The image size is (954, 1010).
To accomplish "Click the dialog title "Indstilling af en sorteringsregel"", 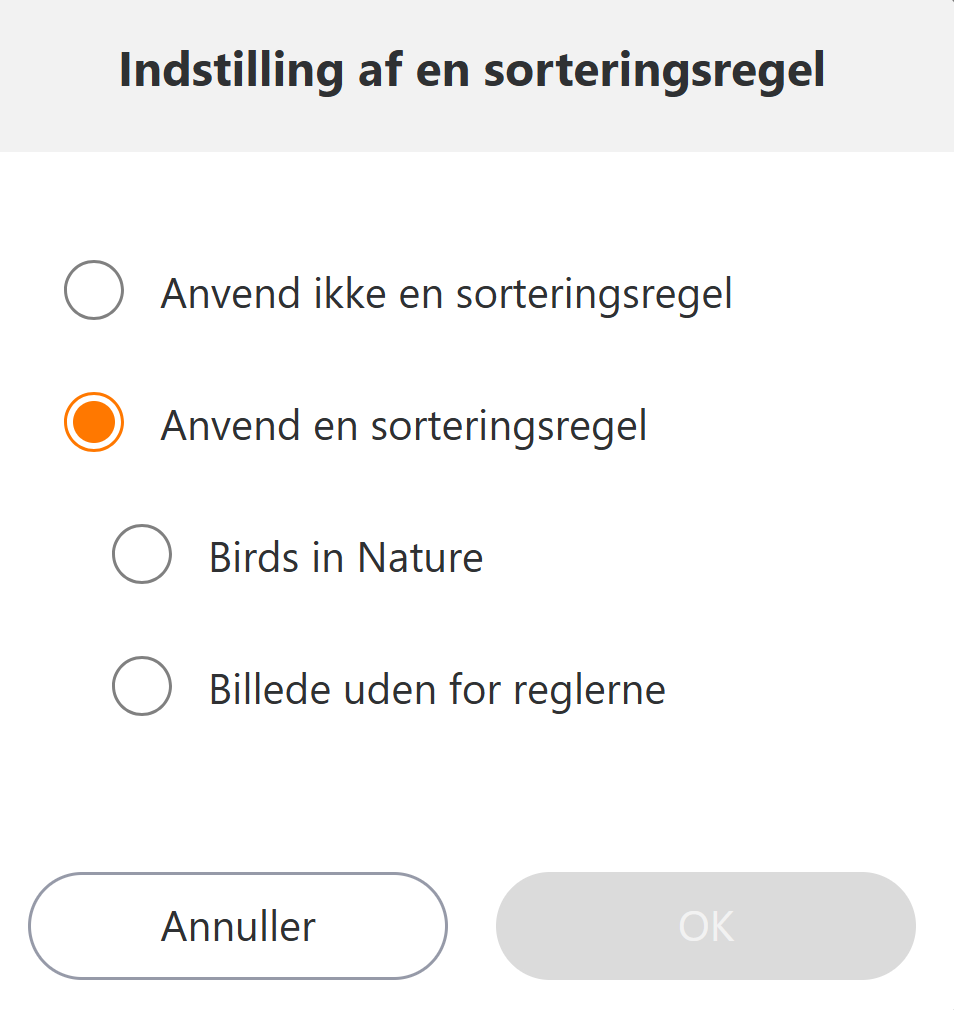I will click(x=472, y=70).
